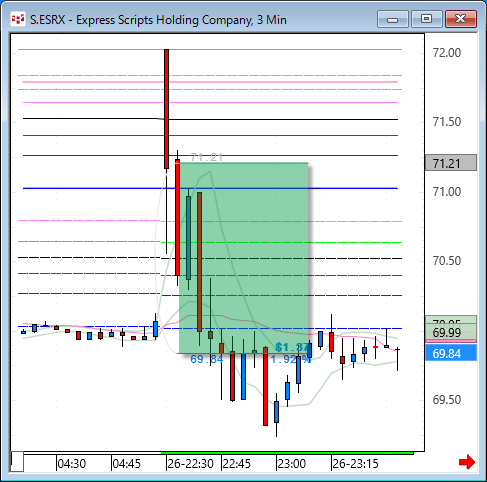Click the 26-22:30 time axis label

[x=190, y=464]
